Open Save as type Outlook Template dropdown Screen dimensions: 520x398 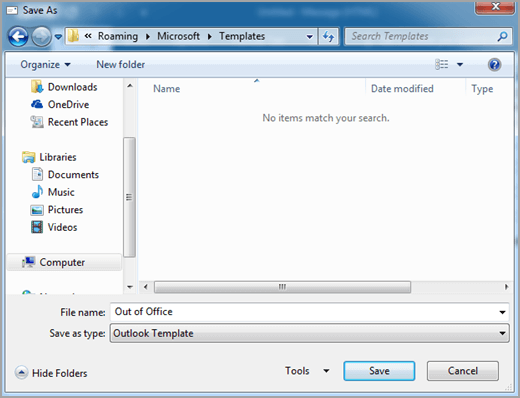[x=309, y=333]
